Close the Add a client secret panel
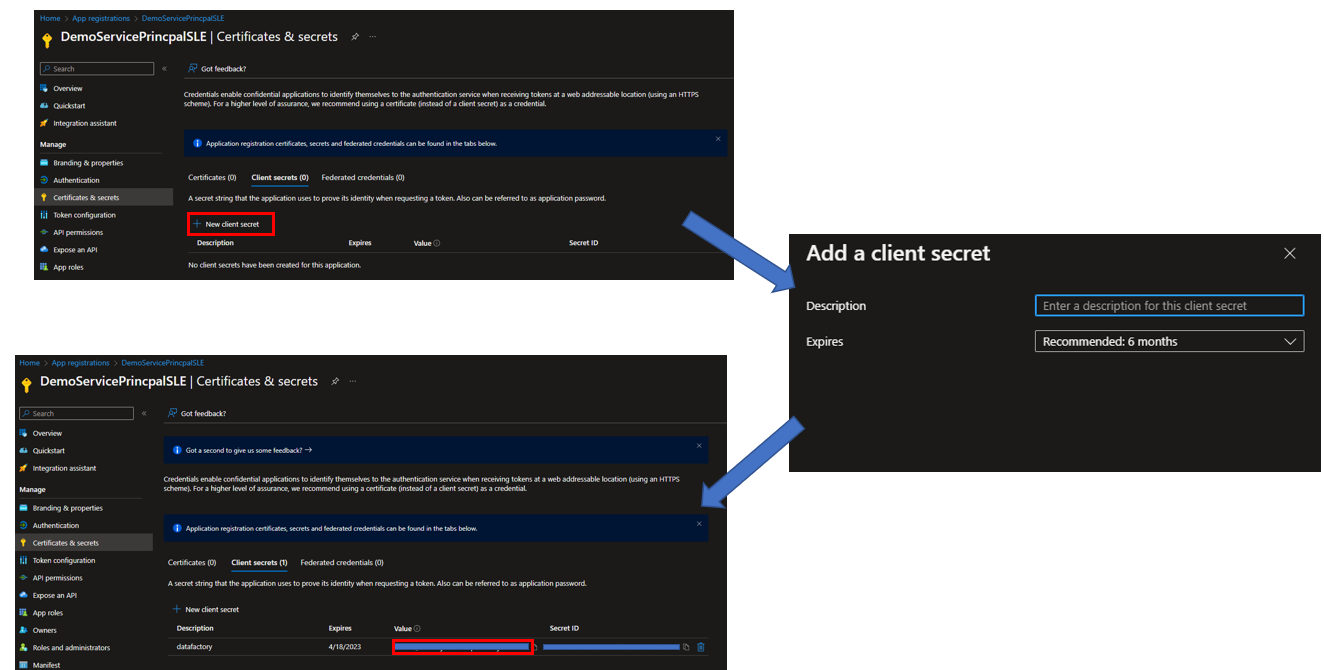 (x=1290, y=254)
